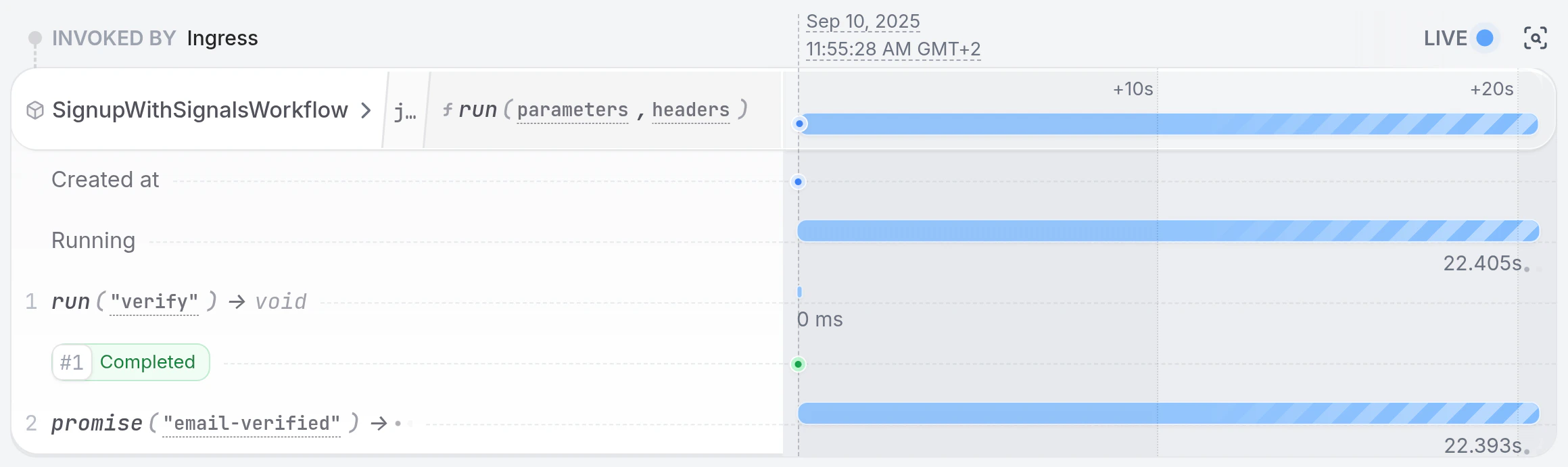Click the parameters argument link
The height and width of the screenshot is (467, 1568).
[x=572, y=109]
